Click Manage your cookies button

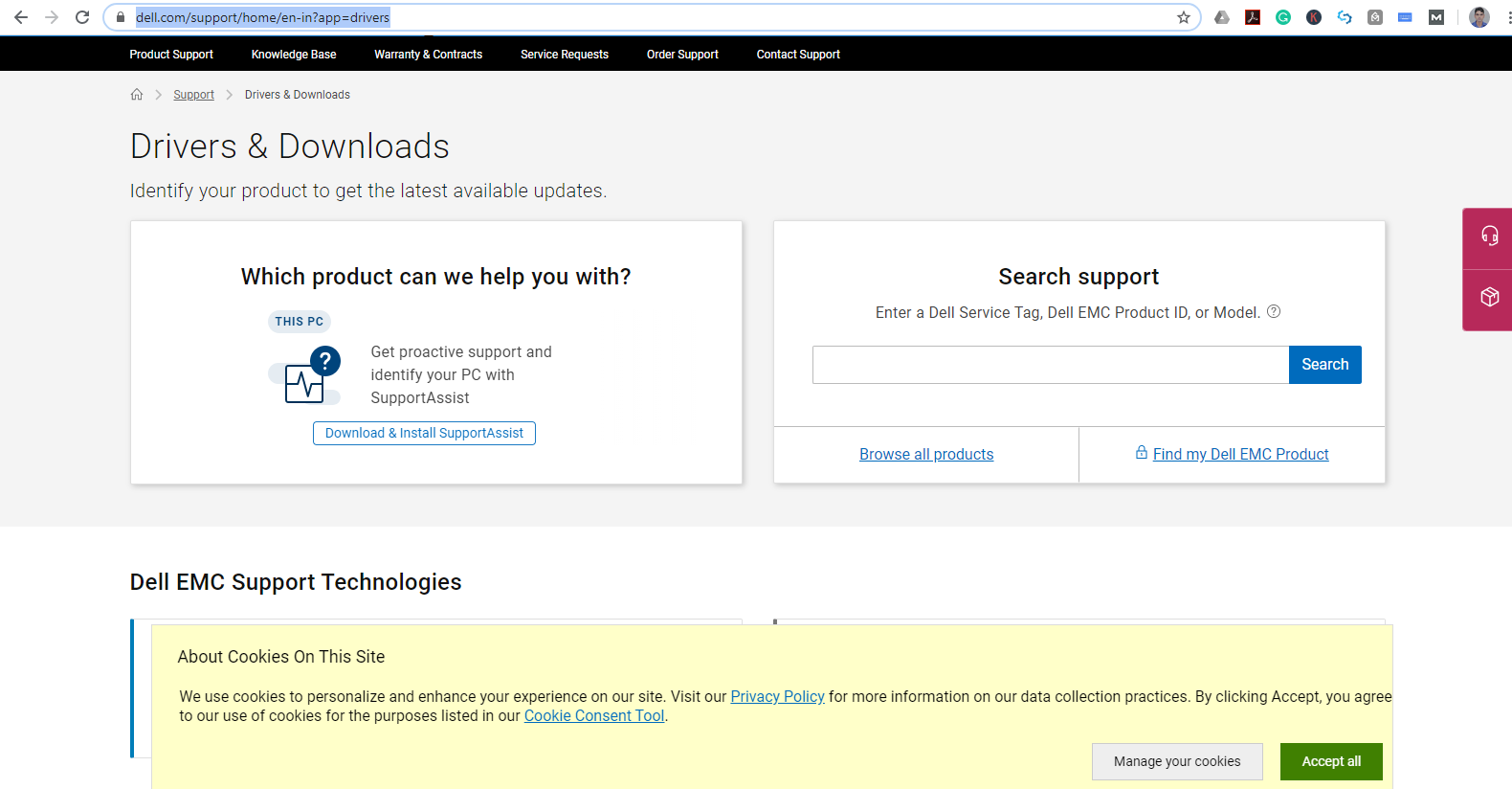pos(1177,761)
